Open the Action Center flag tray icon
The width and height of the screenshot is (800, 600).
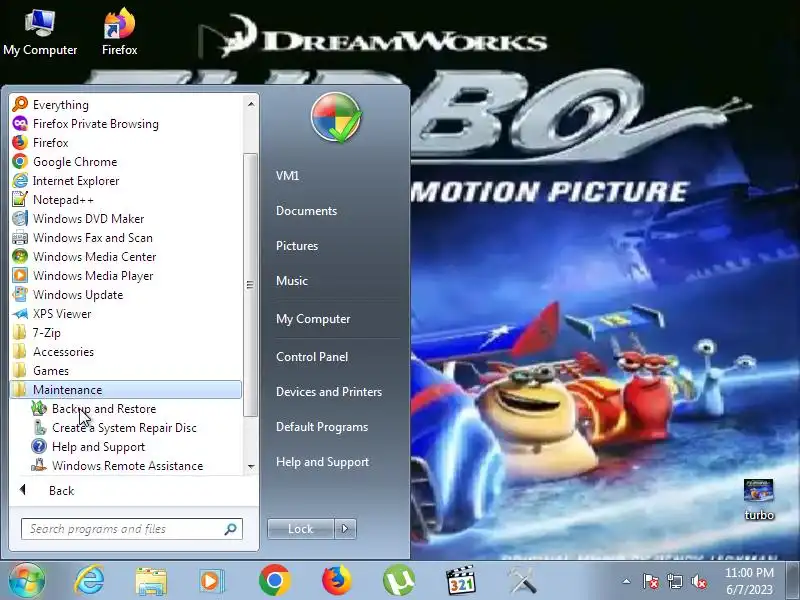click(650, 581)
